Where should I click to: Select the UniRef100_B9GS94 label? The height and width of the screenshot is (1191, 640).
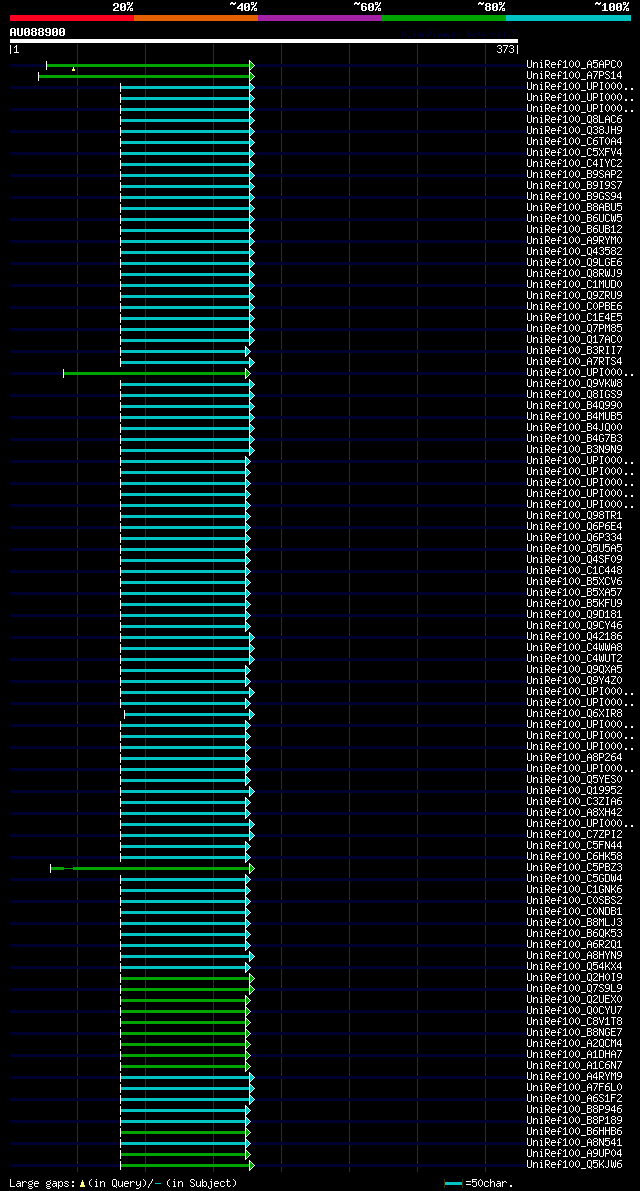click(x=574, y=197)
